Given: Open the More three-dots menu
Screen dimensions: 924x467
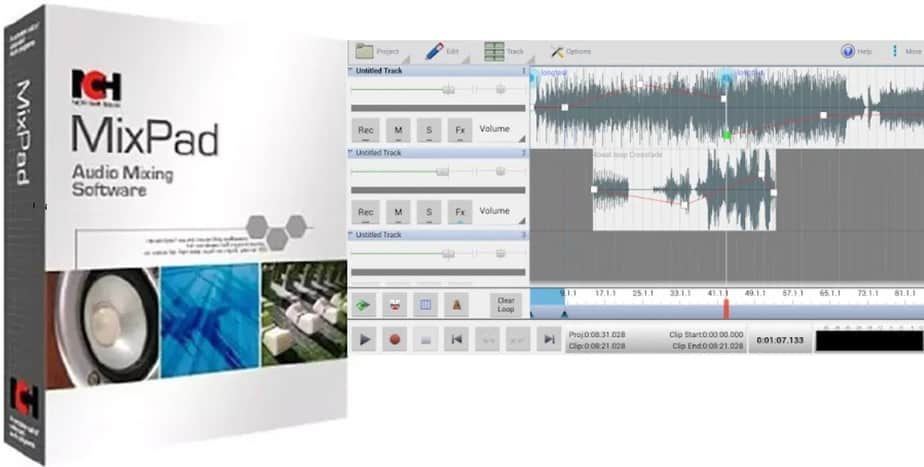Looking at the screenshot, I should coord(906,52).
